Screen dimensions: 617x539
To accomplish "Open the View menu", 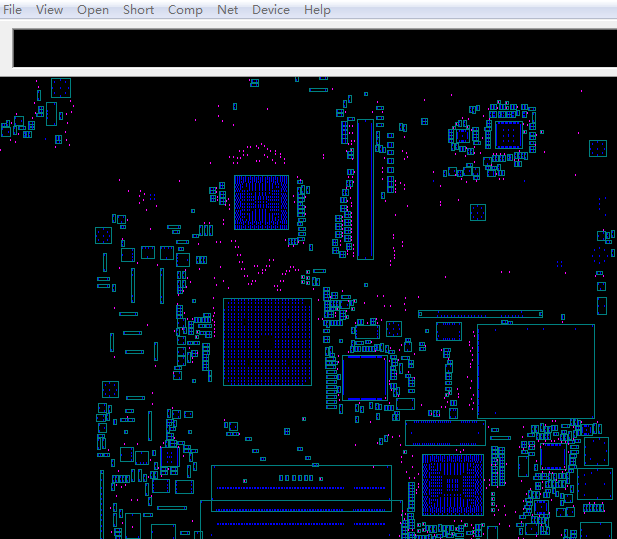I will pyautogui.click(x=50, y=9).
